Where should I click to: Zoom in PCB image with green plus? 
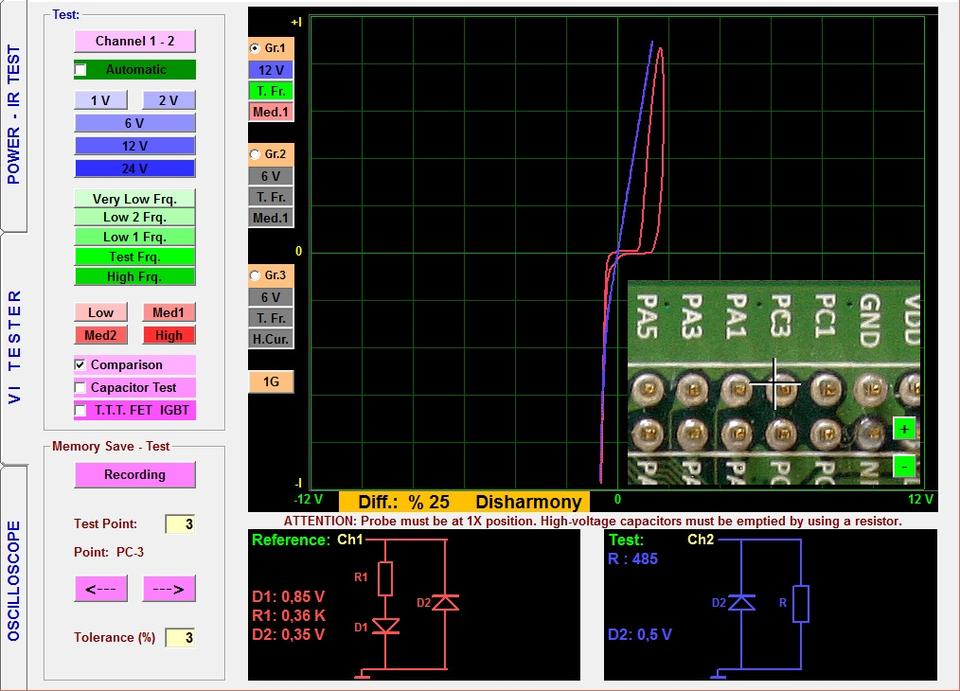click(904, 429)
